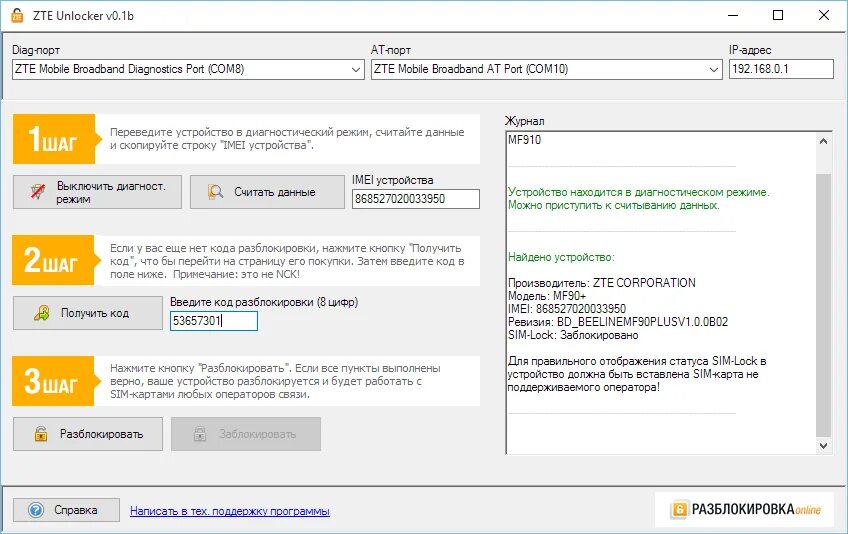
Task: Click the orange 1 ШАГ step badge
Action: [x=56, y=139]
